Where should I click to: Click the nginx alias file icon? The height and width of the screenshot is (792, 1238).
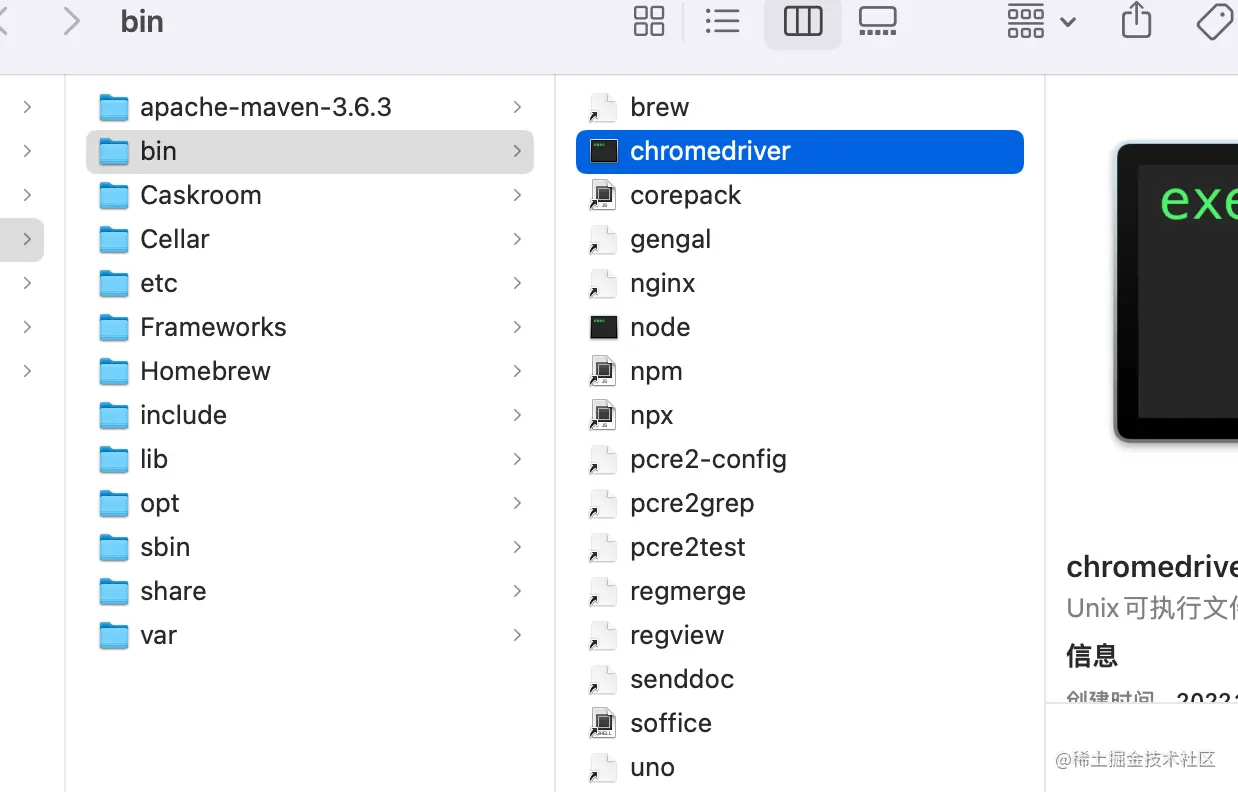pos(603,283)
